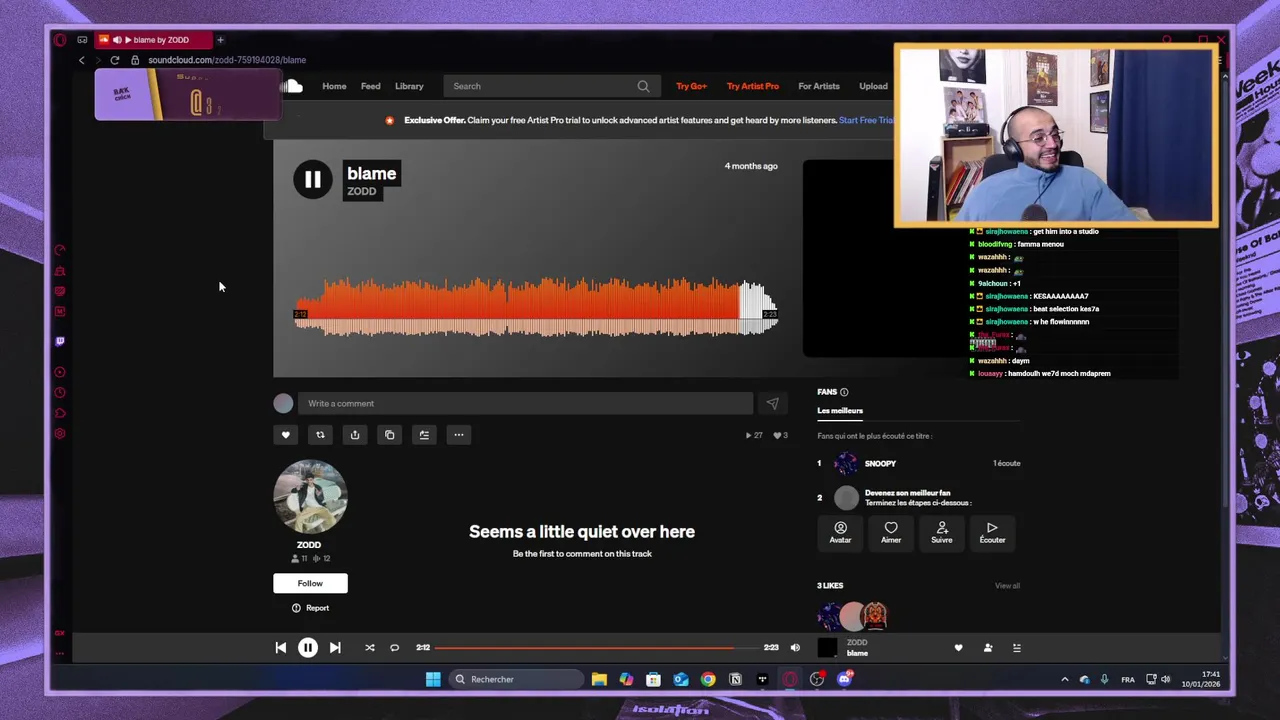Image resolution: width=1280 pixels, height=720 pixels.
Task: Open Try Go+ link
Action: tap(691, 86)
